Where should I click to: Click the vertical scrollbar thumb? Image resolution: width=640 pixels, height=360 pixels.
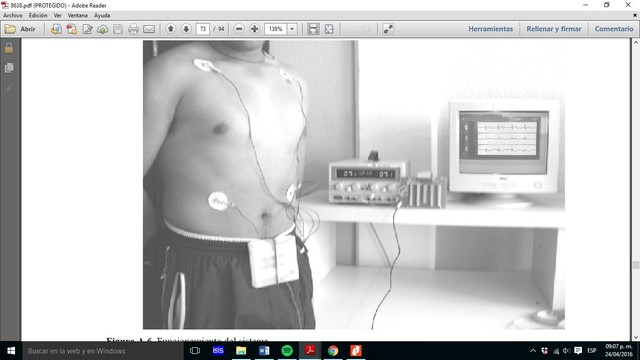636,265
